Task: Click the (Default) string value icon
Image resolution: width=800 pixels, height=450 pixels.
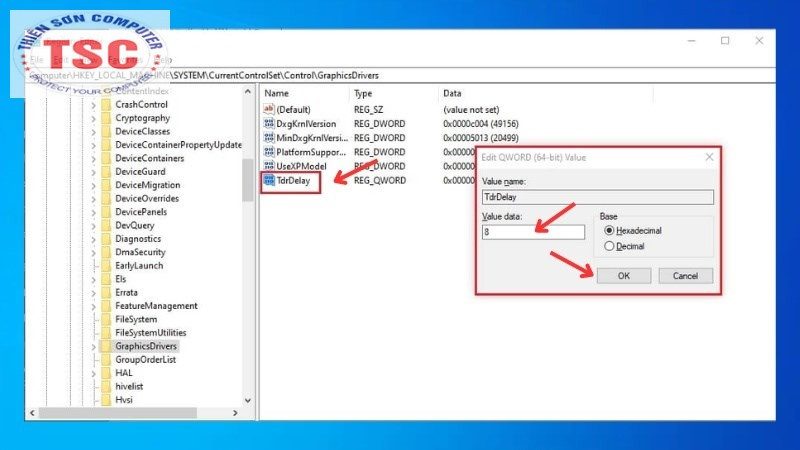Action: [x=269, y=109]
